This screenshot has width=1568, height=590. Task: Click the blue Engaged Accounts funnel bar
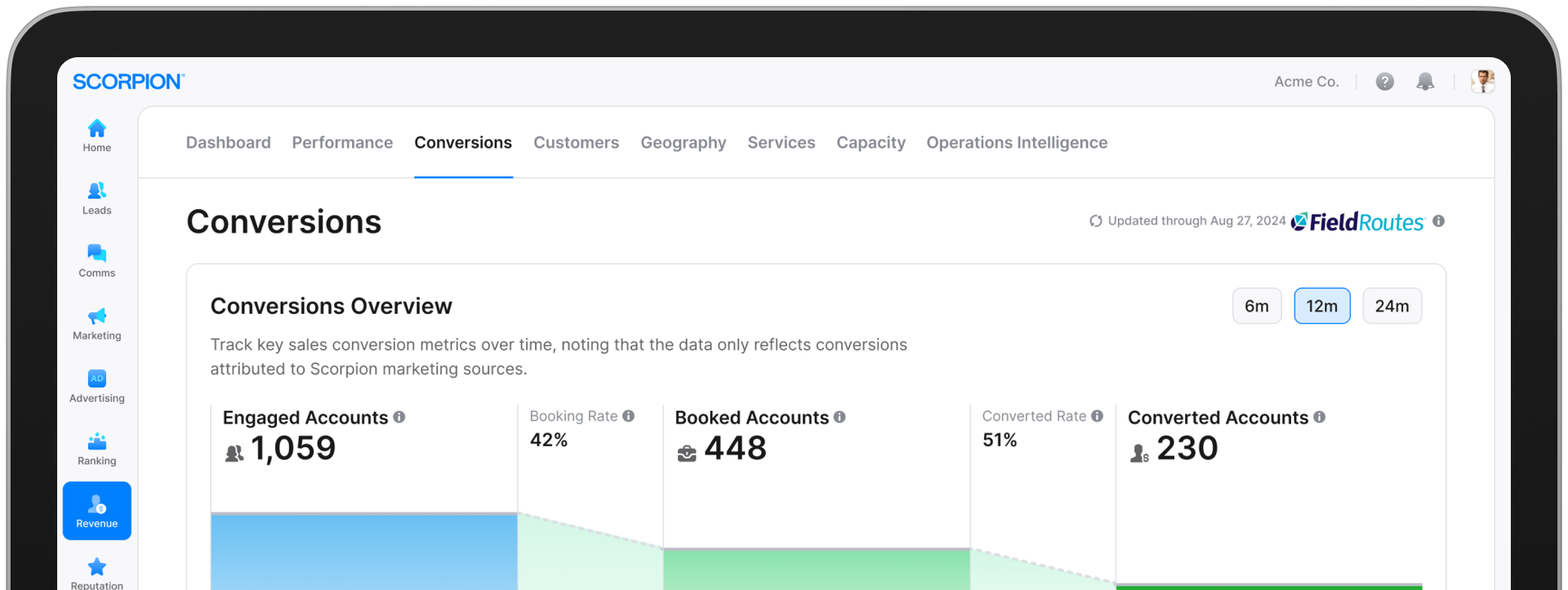(x=363, y=552)
